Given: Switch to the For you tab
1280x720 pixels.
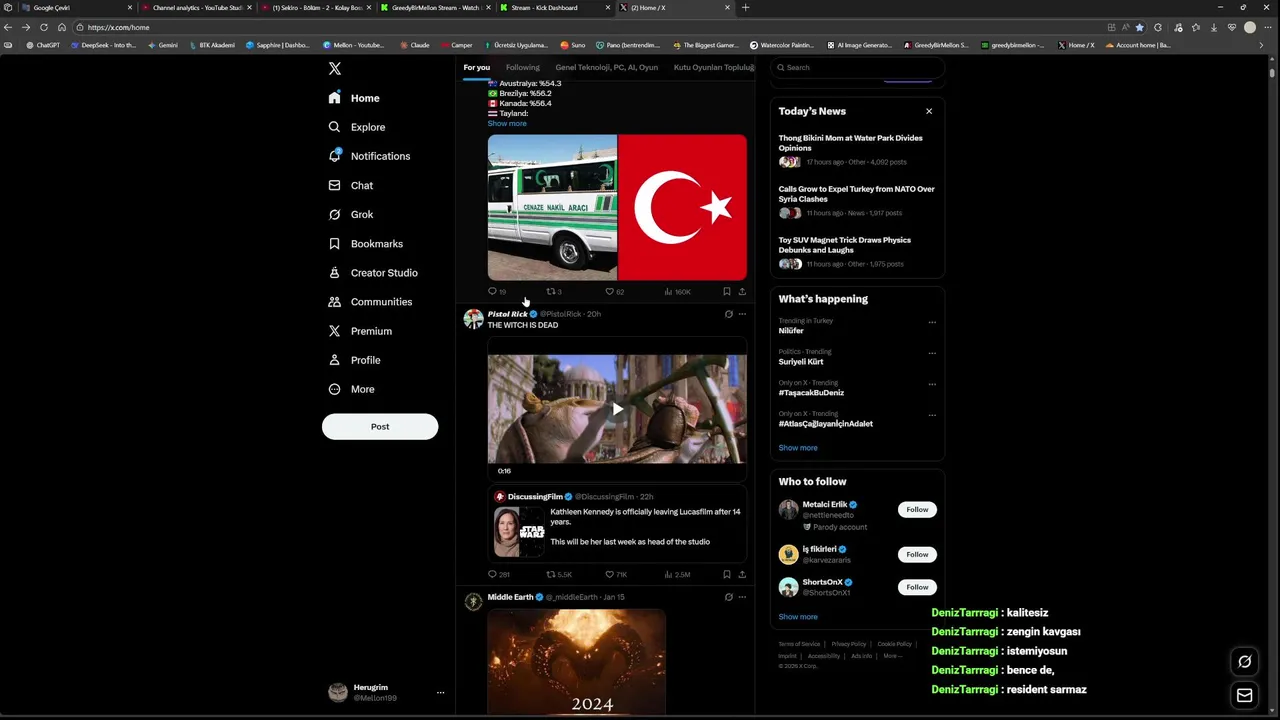Looking at the screenshot, I should [x=476, y=67].
